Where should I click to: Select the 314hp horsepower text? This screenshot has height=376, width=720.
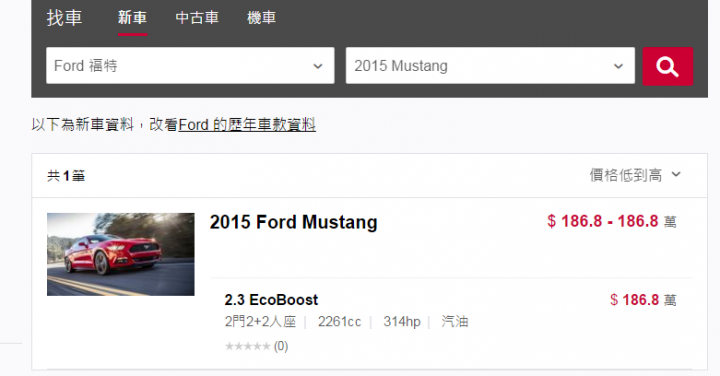pyautogui.click(x=402, y=322)
